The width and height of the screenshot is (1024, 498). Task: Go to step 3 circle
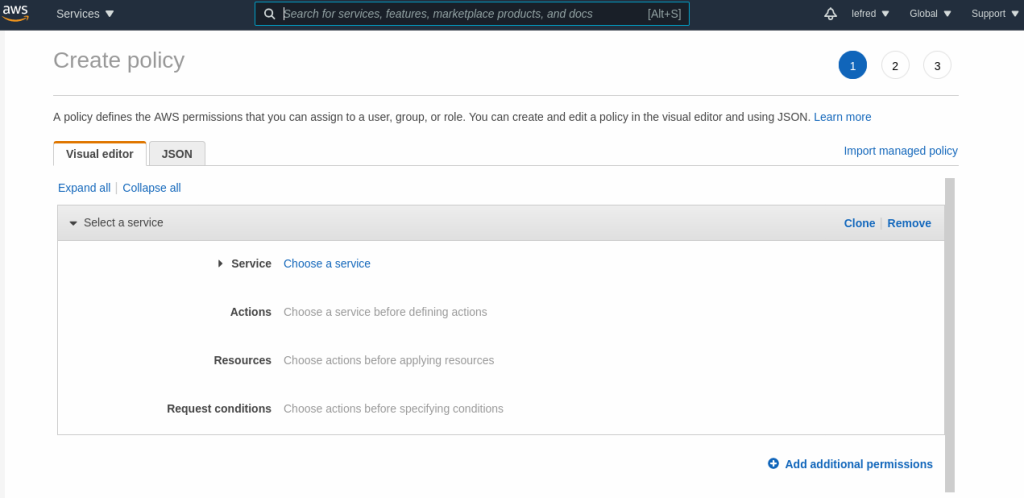[937, 66]
